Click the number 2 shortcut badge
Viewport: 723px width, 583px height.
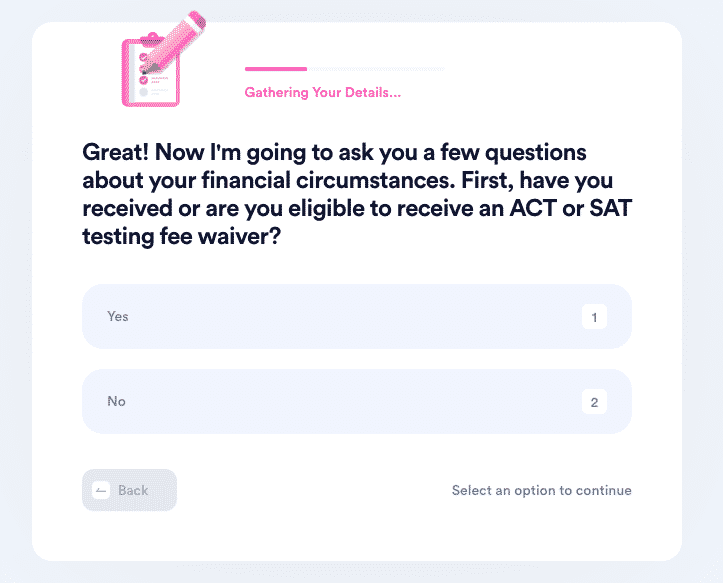594,402
